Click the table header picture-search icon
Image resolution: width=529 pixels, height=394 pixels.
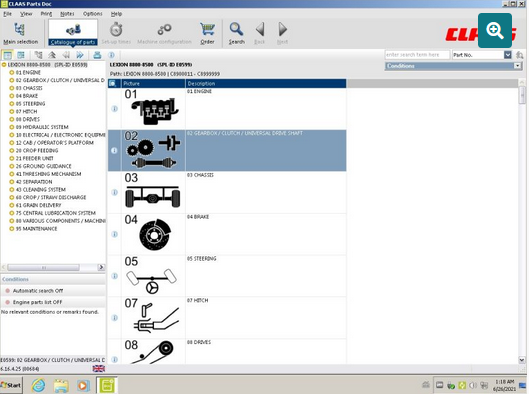pyautogui.click(x=113, y=83)
